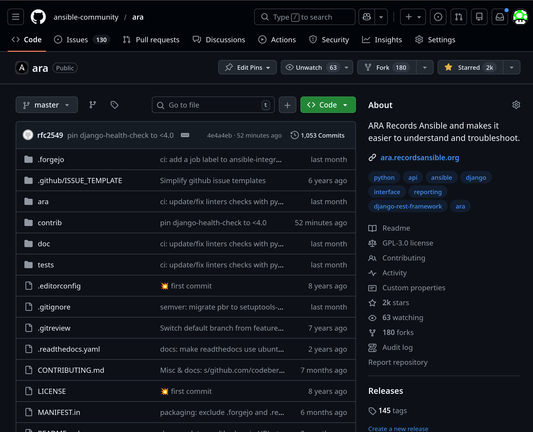Open the Copilot chat icon
The height and width of the screenshot is (432, 533).
(x=366, y=17)
